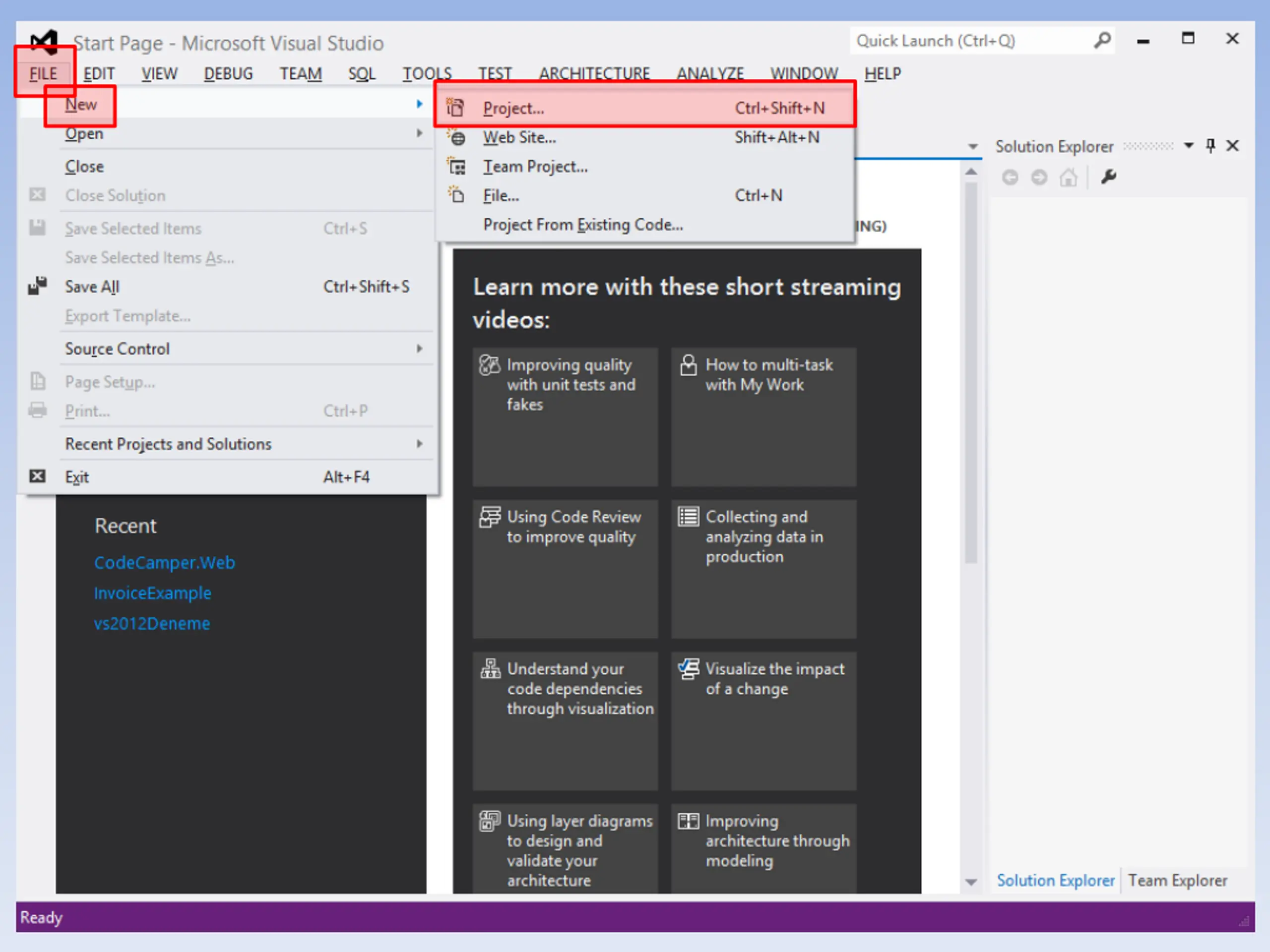This screenshot has width=1270, height=952.
Task: Open the Using Code Review video tile
Action: tap(565, 569)
